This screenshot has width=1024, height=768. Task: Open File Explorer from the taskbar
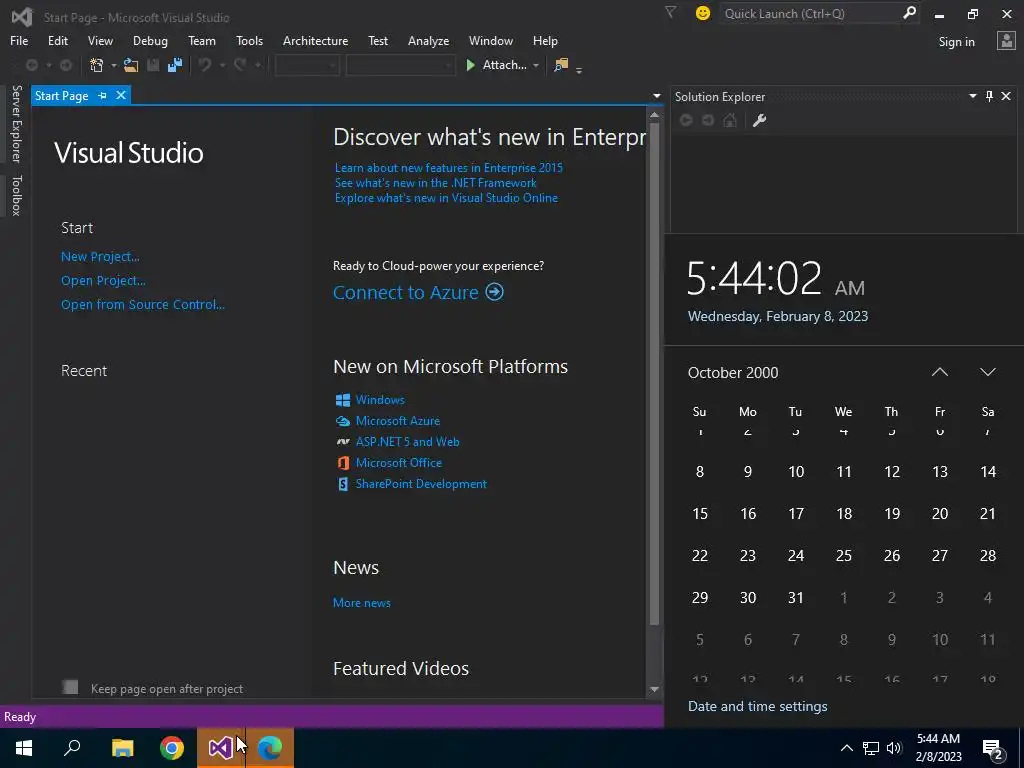pos(123,748)
